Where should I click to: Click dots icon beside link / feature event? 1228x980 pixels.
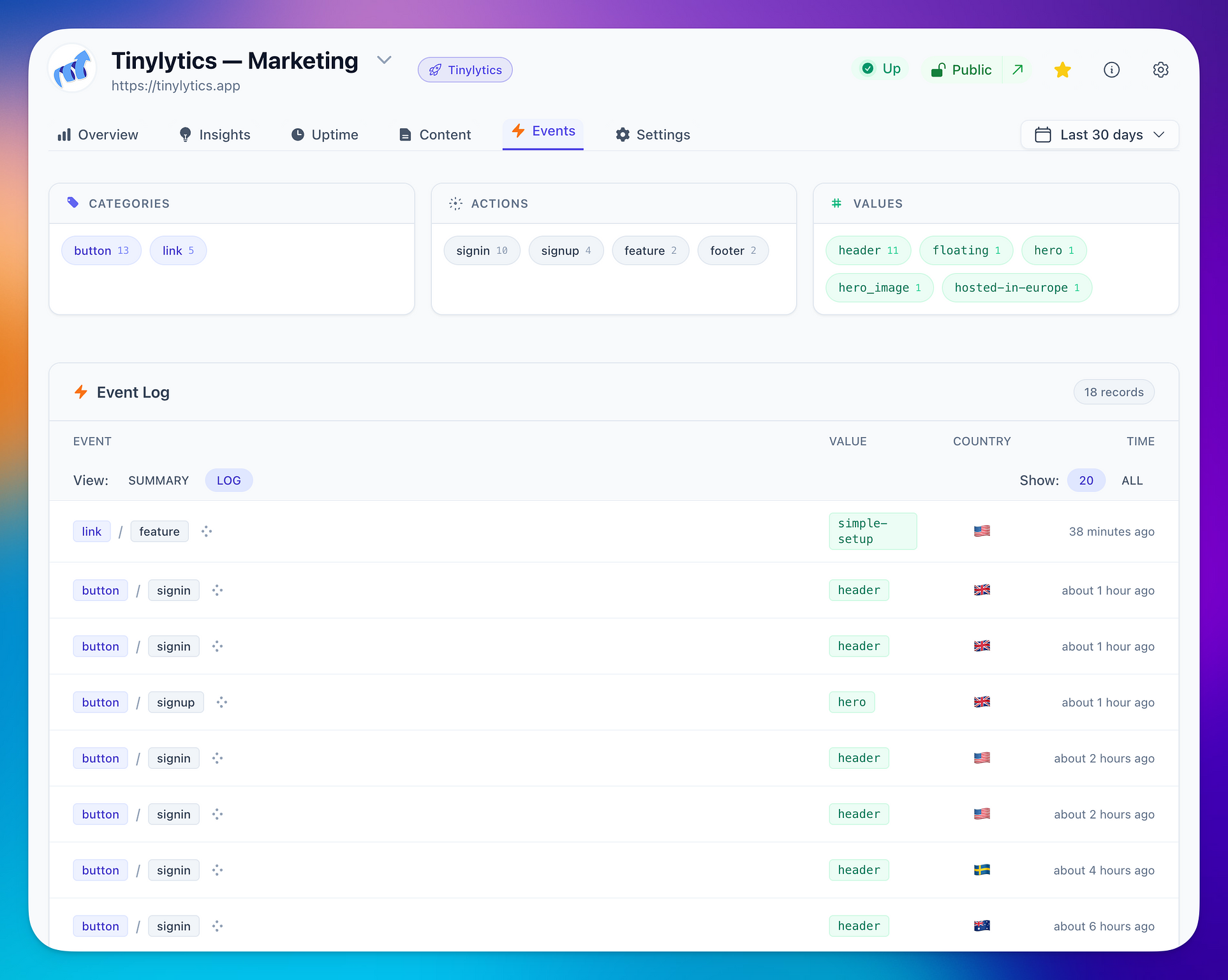tap(207, 531)
